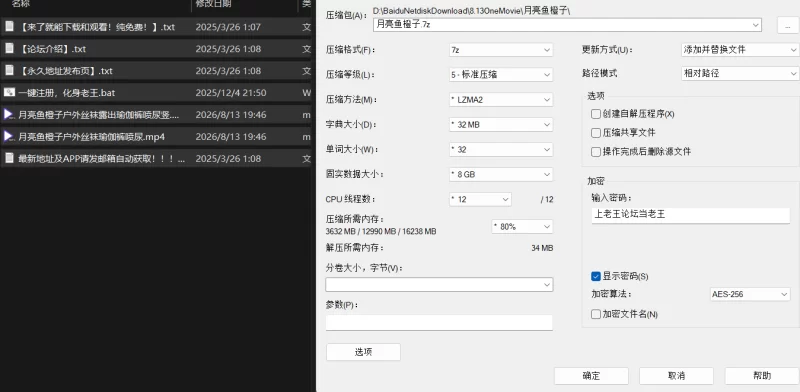Open memory usage dropdown showing 80%
800x392 pixels.
[522, 227]
